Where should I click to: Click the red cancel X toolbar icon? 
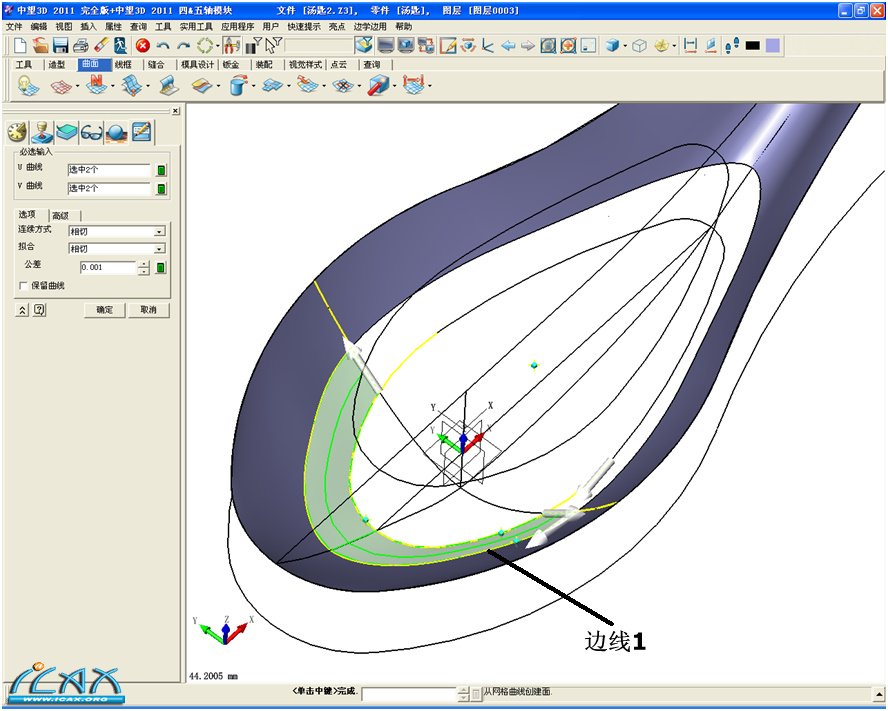click(143, 46)
